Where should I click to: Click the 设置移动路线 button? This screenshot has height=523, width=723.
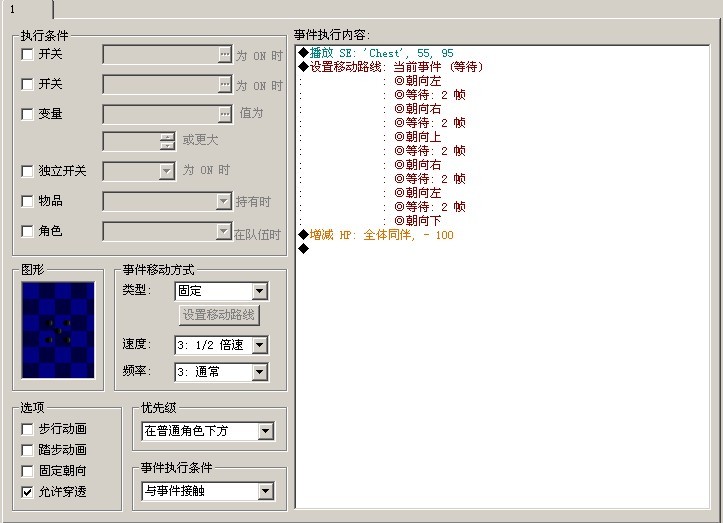click(x=219, y=315)
